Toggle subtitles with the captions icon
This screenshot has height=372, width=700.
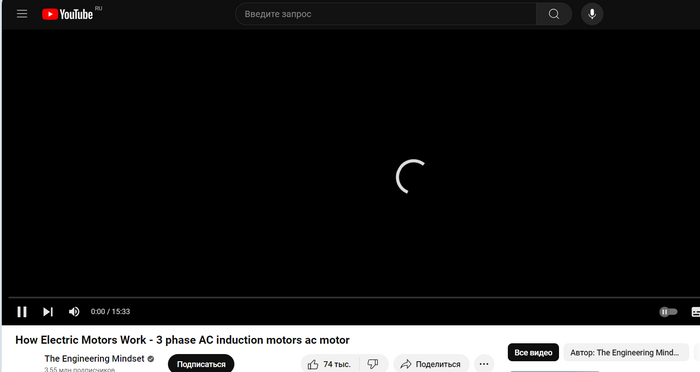coord(696,312)
